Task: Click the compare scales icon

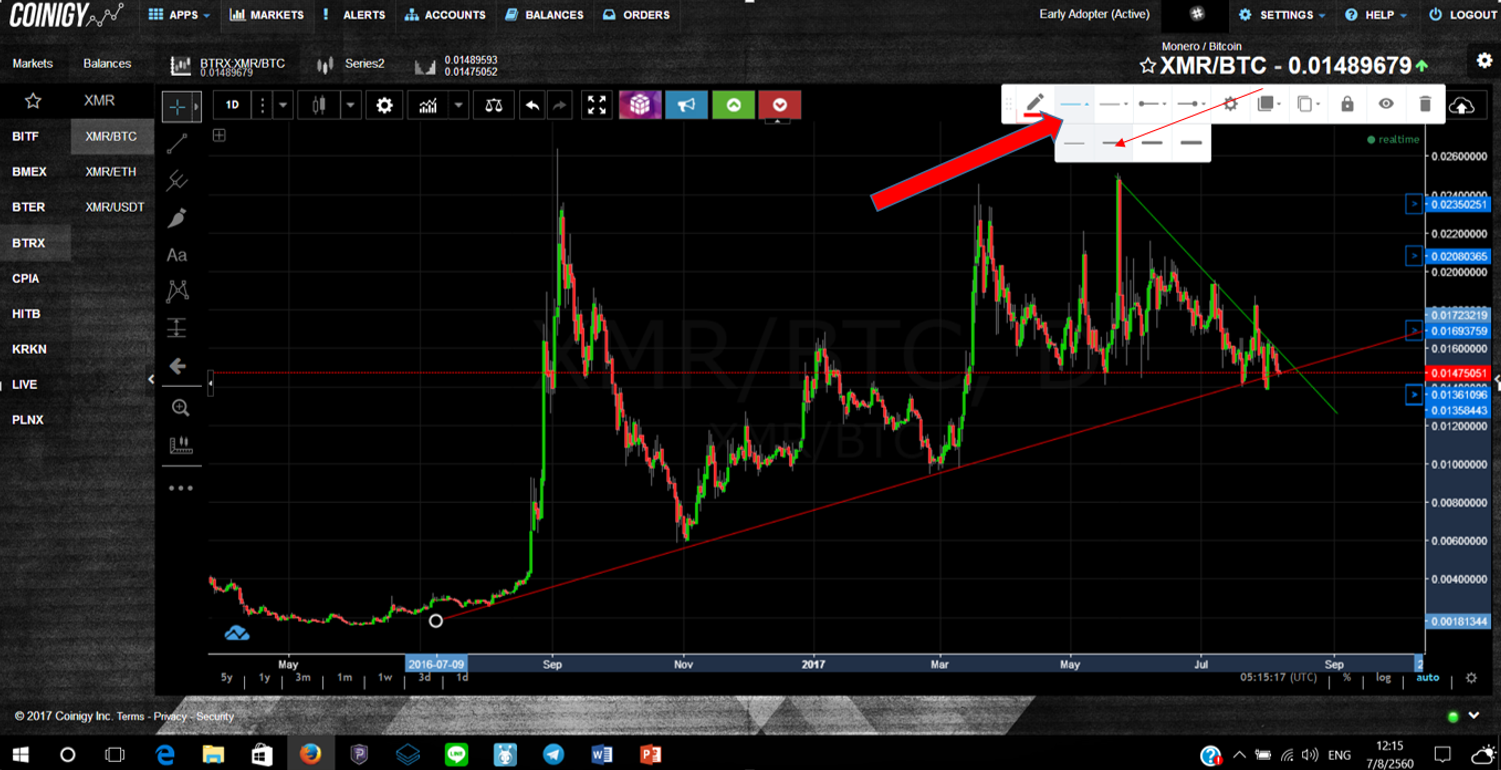Action: click(493, 105)
